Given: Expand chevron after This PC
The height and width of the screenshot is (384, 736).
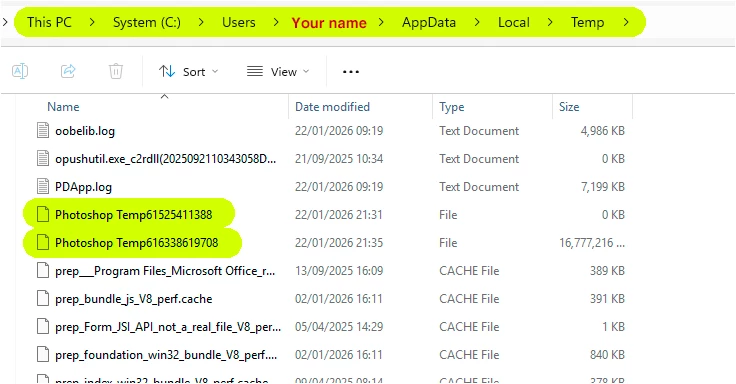Looking at the screenshot, I should click(92, 22).
